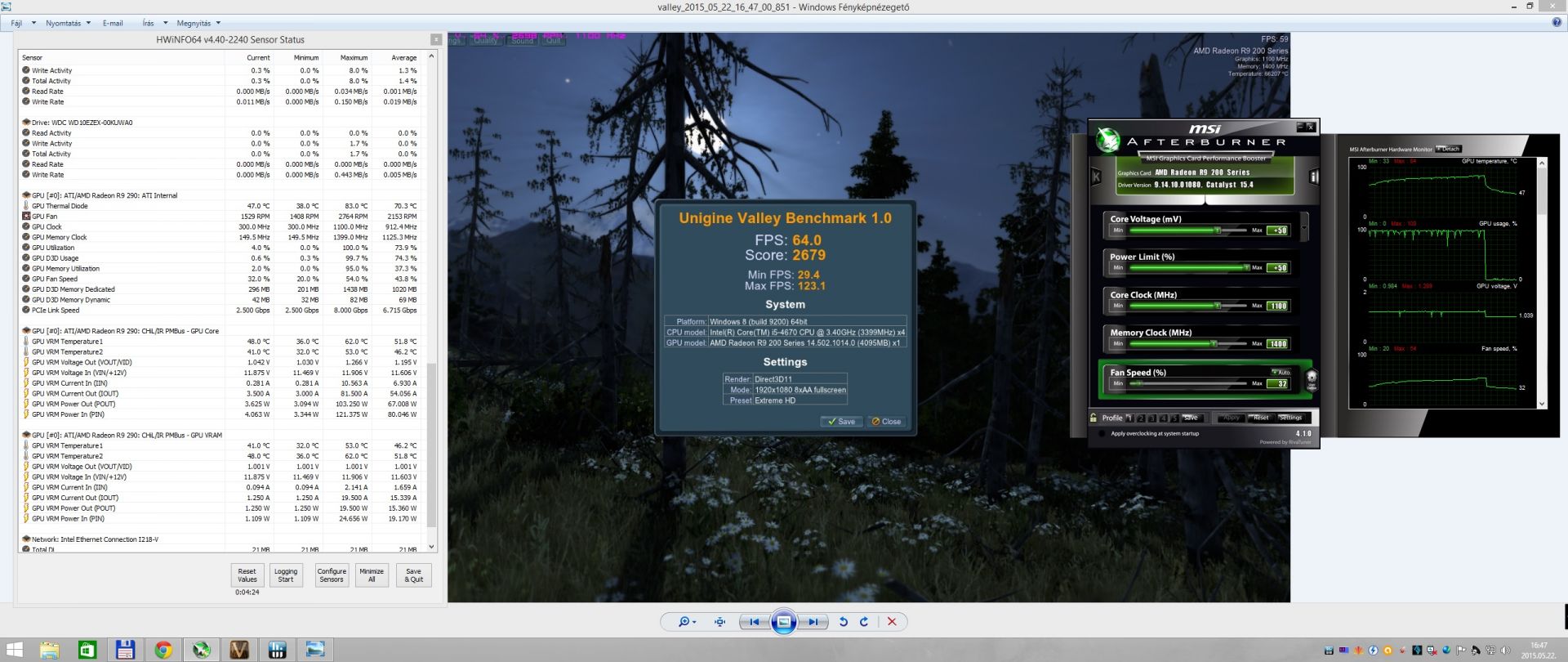This screenshot has width=1568, height=662.
Task: Click HWiNFO Save & Quit button
Action: (x=414, y=575)
